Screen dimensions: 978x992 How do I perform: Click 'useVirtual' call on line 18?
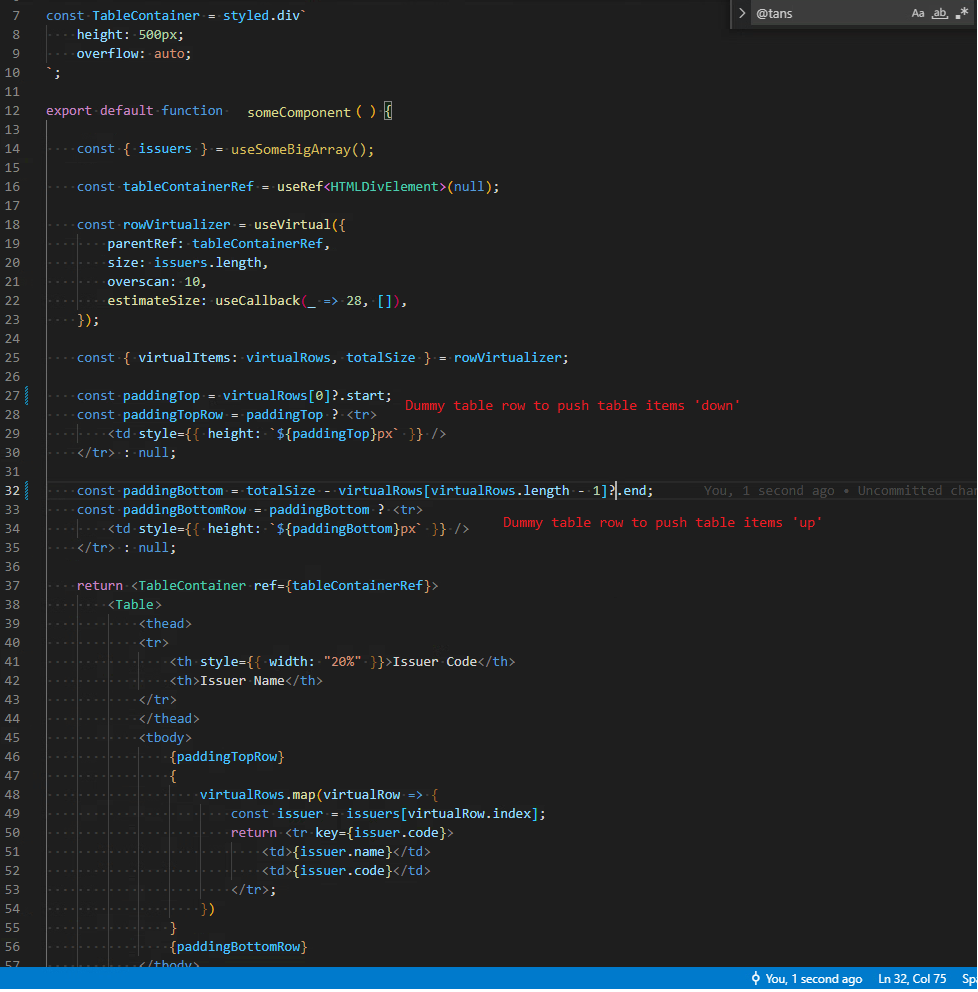coord(292,225)
